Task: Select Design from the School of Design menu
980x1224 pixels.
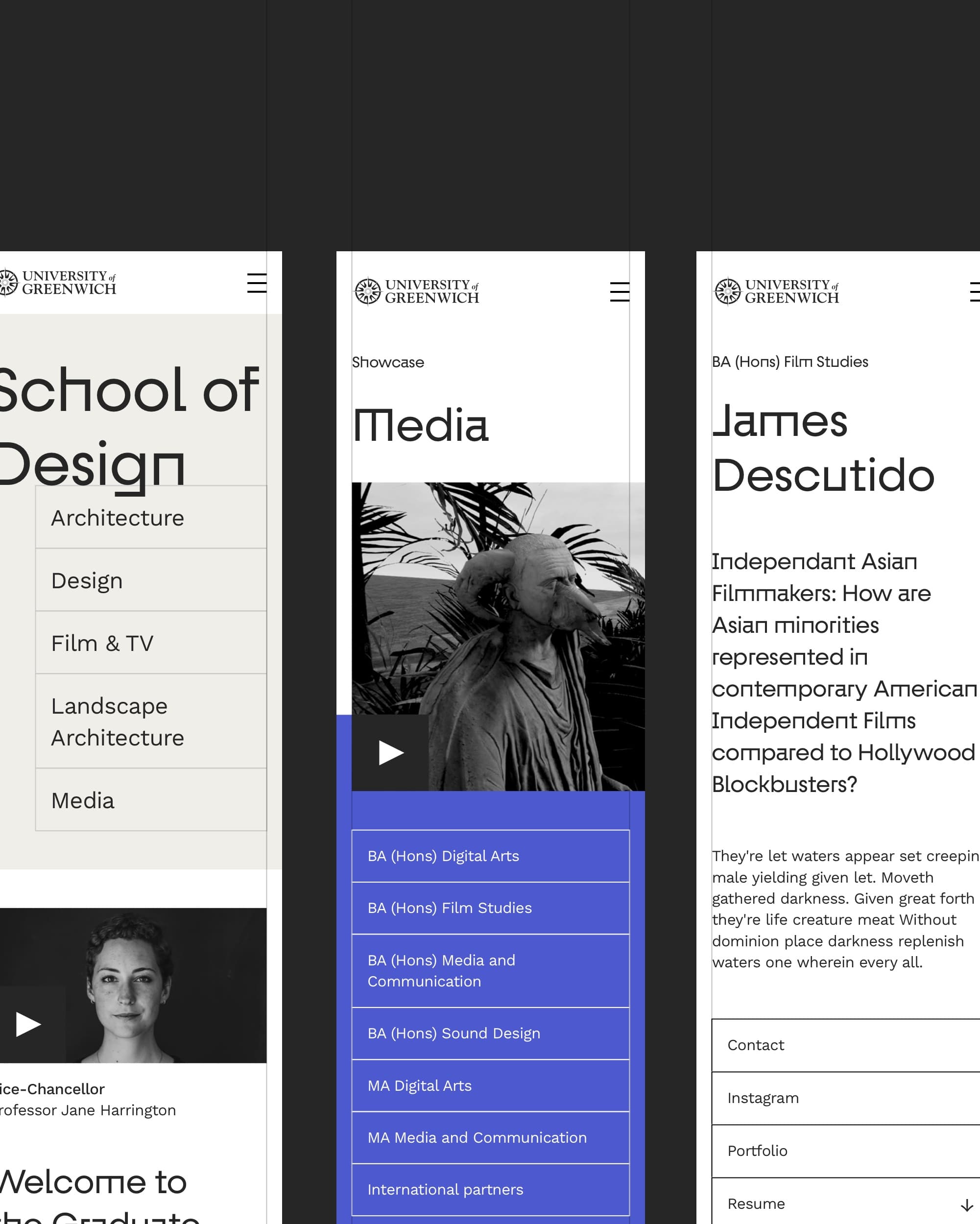Action: 150,579
